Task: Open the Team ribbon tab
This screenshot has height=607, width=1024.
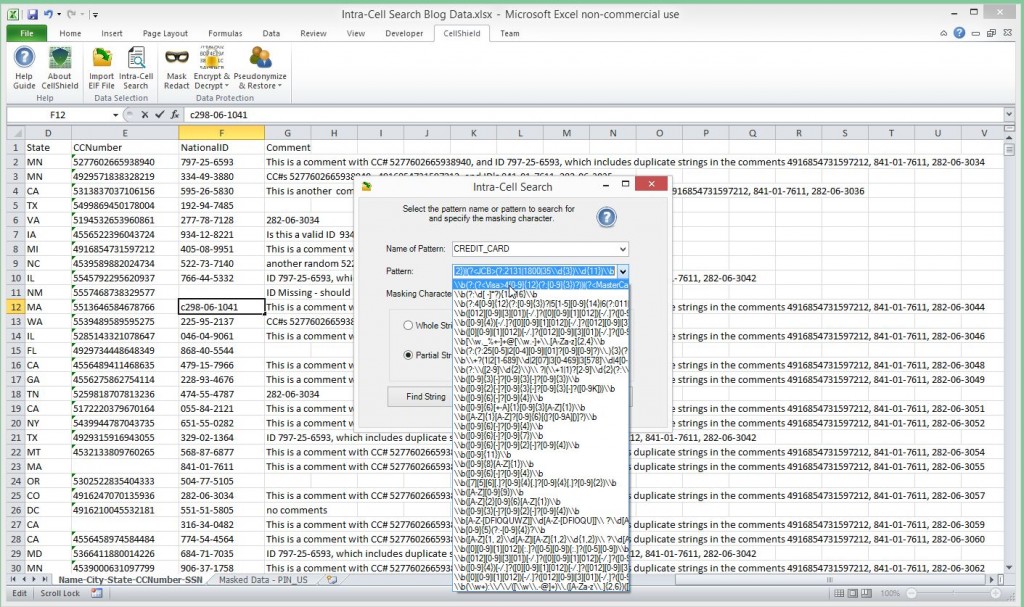Action: [509, 33]
